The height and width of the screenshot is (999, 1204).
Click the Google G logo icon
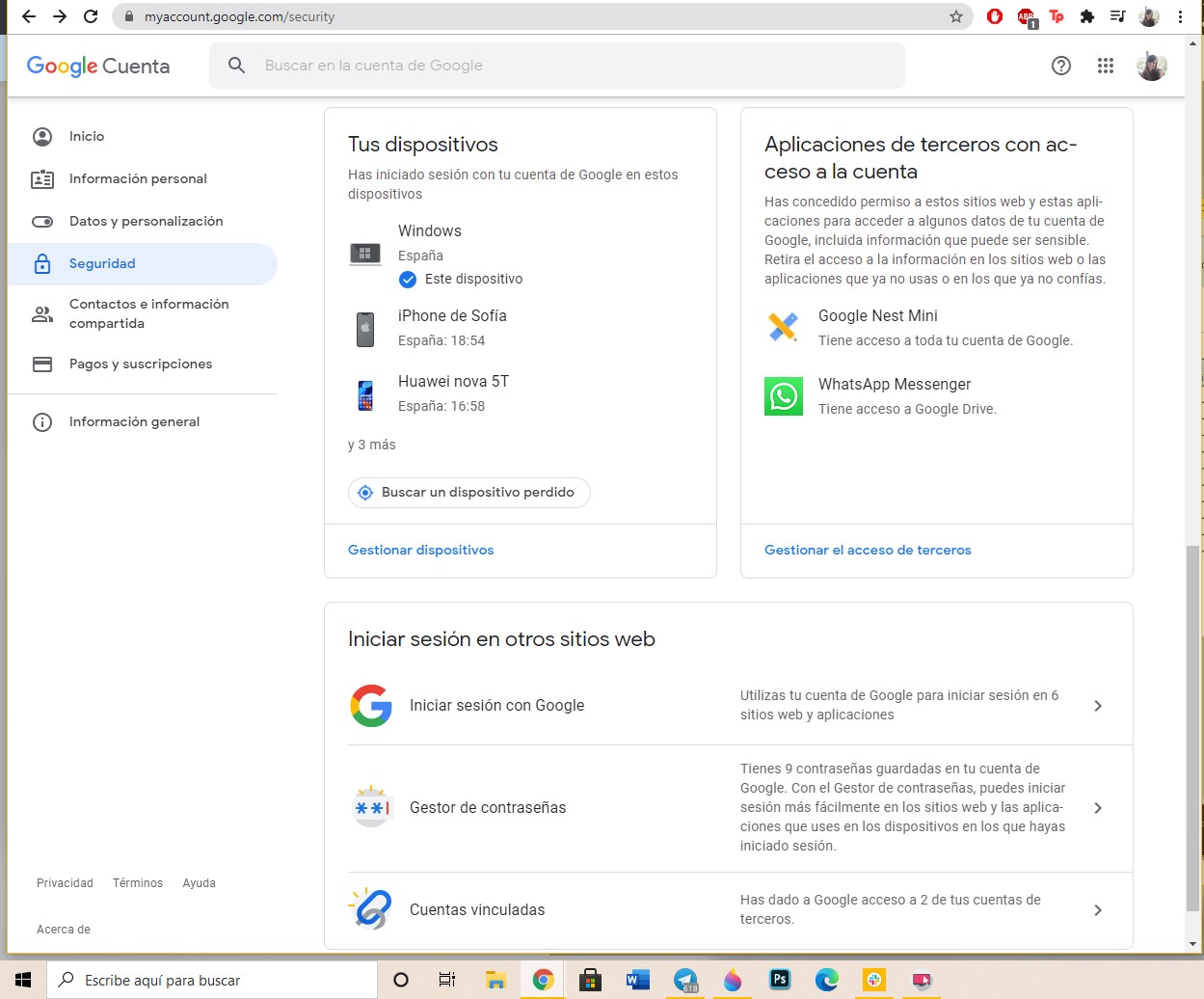[371, 706]
